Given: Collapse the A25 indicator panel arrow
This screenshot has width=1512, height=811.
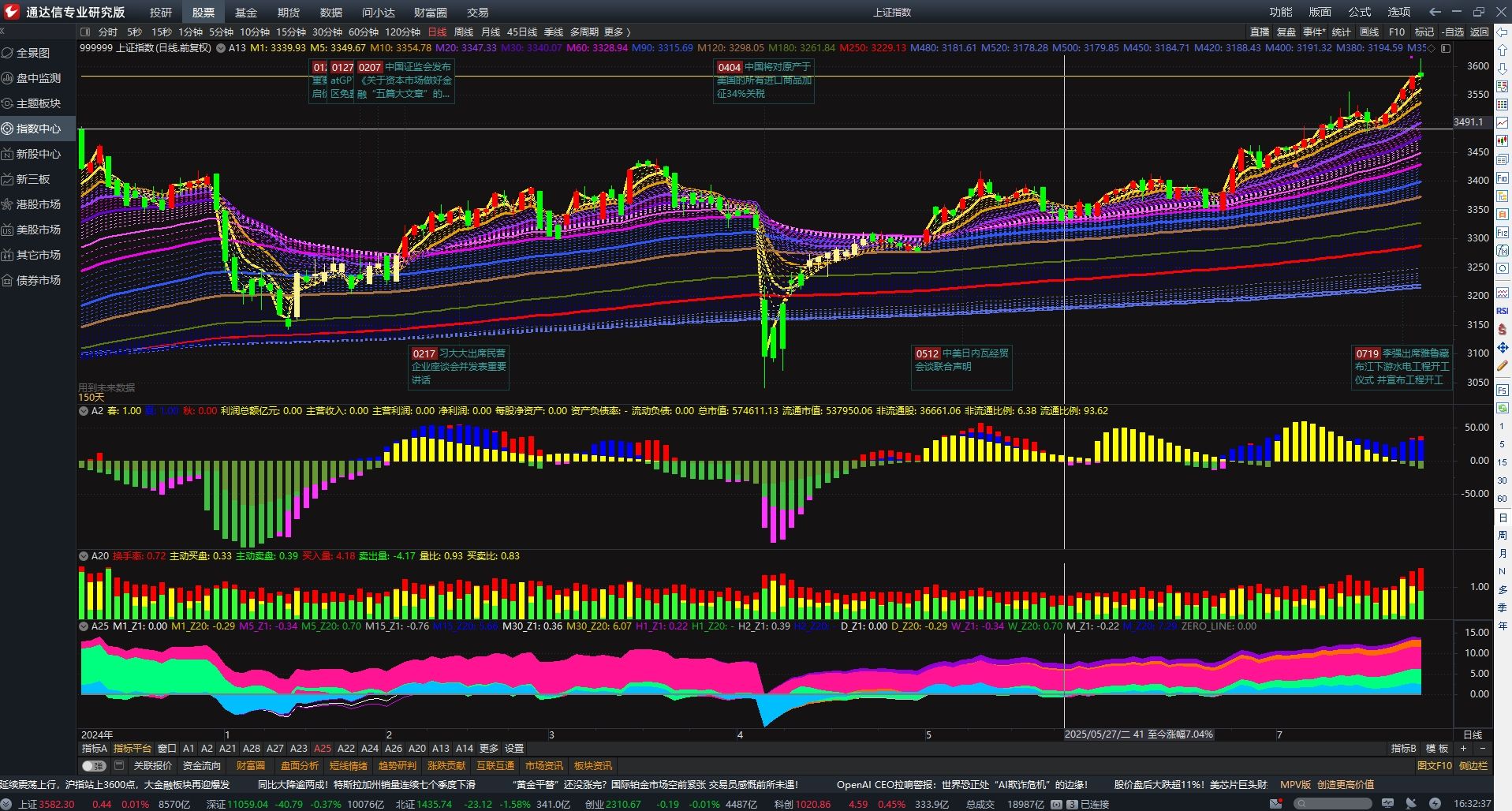Looking at the screenshot, I should coord(84,626).
